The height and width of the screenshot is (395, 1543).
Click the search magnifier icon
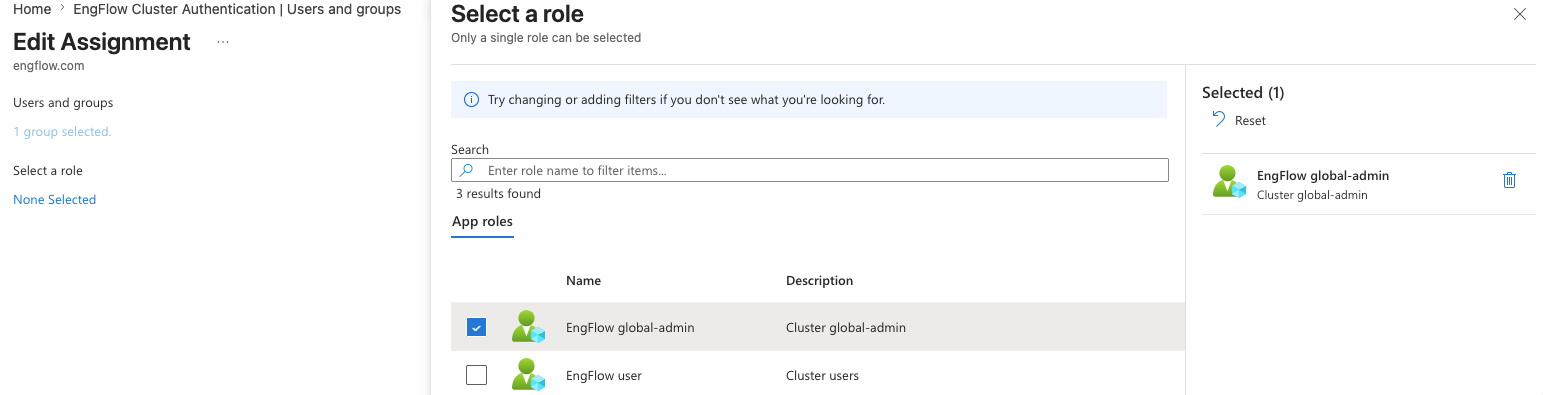[x=466, y=170]
